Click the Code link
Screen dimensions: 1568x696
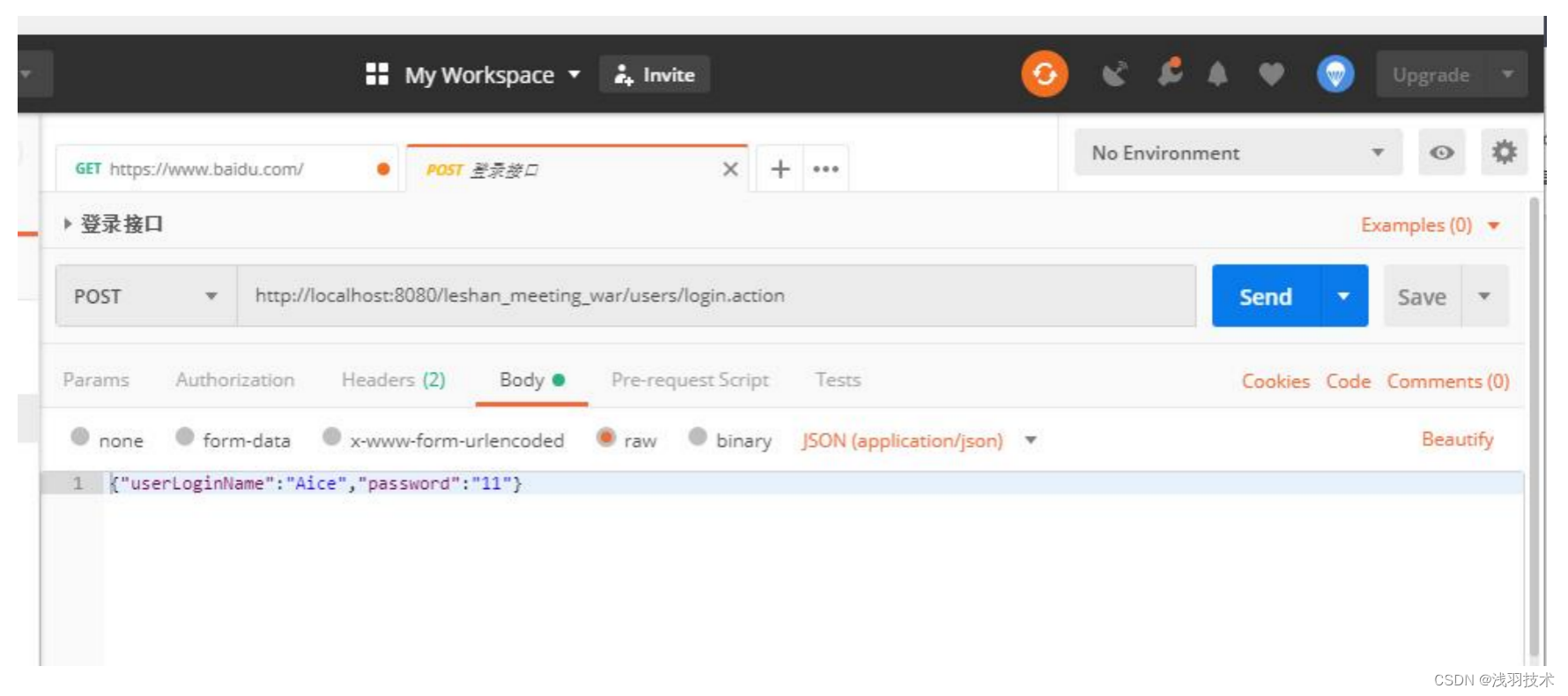(1349, 381)
